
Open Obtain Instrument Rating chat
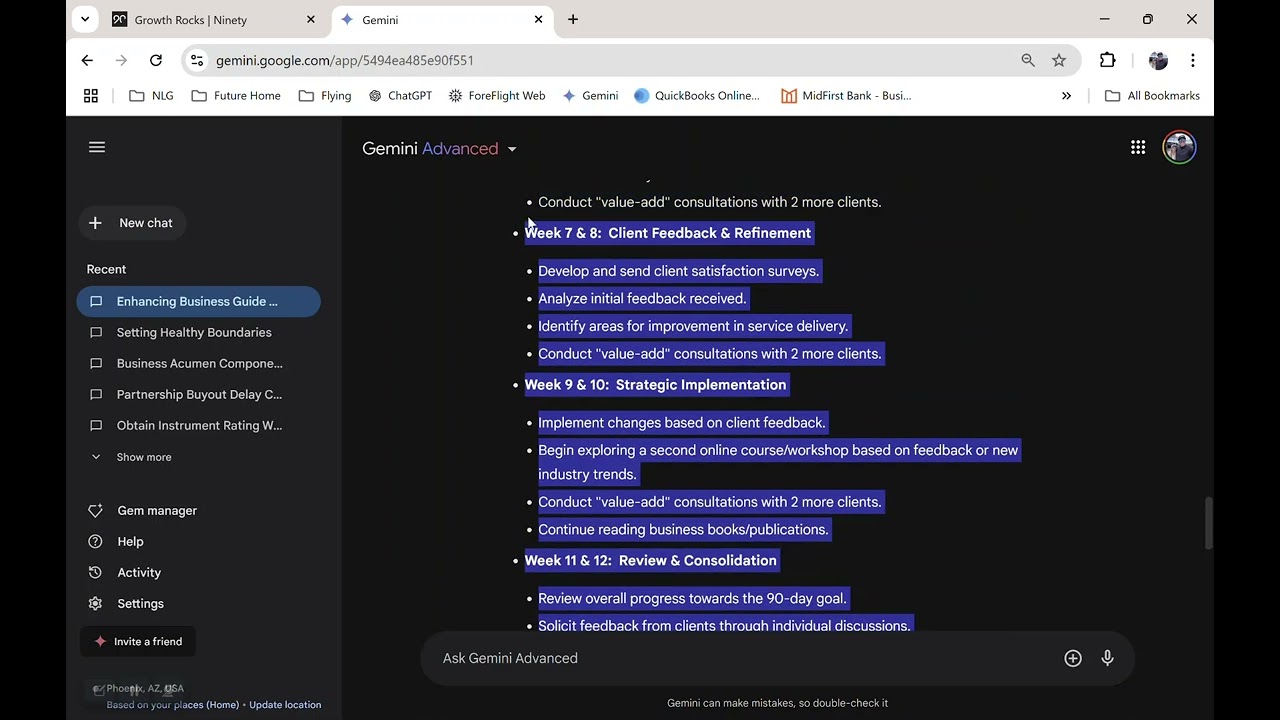pyautogui.click(x=198, y=425)
